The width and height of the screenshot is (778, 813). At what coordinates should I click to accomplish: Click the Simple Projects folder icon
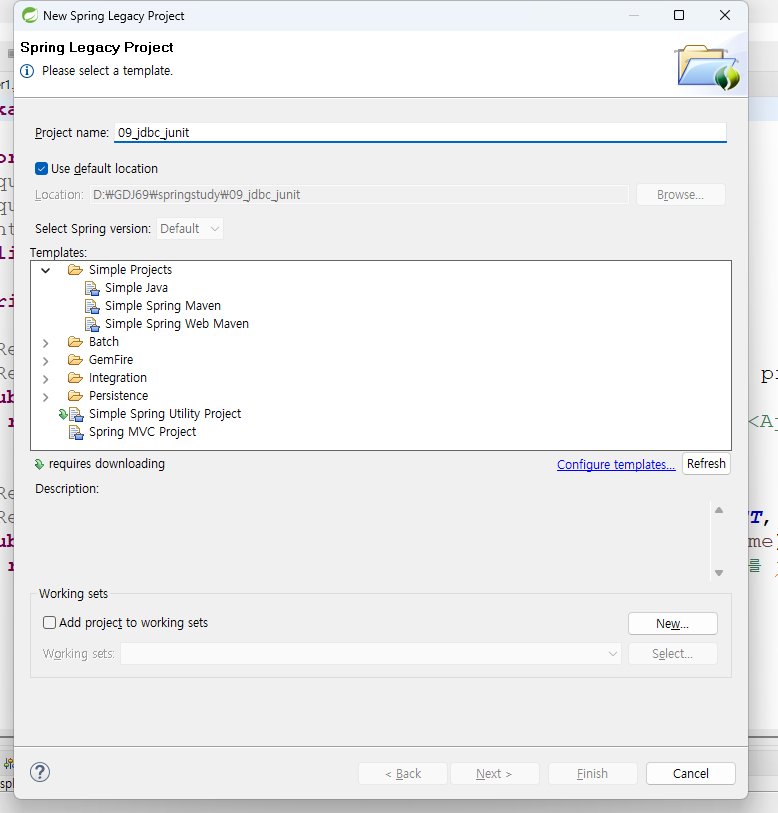coord(75,270)
